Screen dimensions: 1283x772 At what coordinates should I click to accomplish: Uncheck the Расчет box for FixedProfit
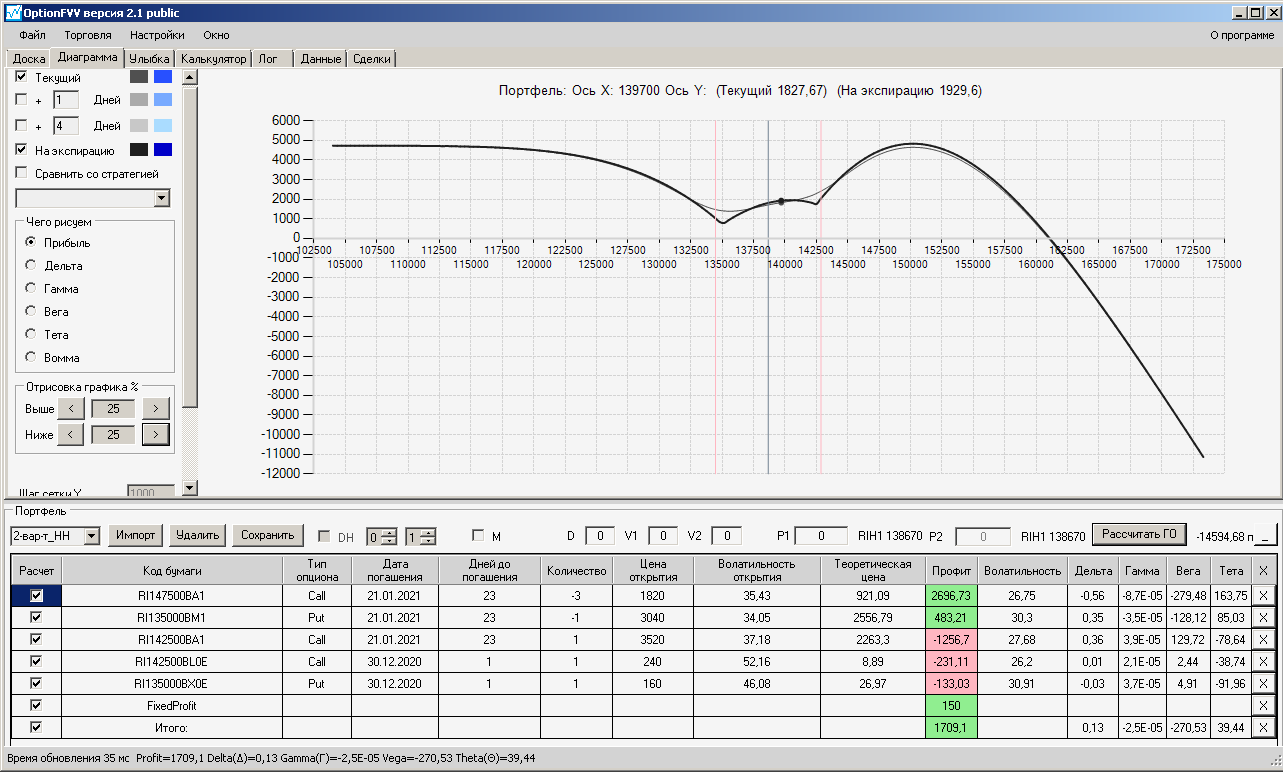[x=36, y=705]
